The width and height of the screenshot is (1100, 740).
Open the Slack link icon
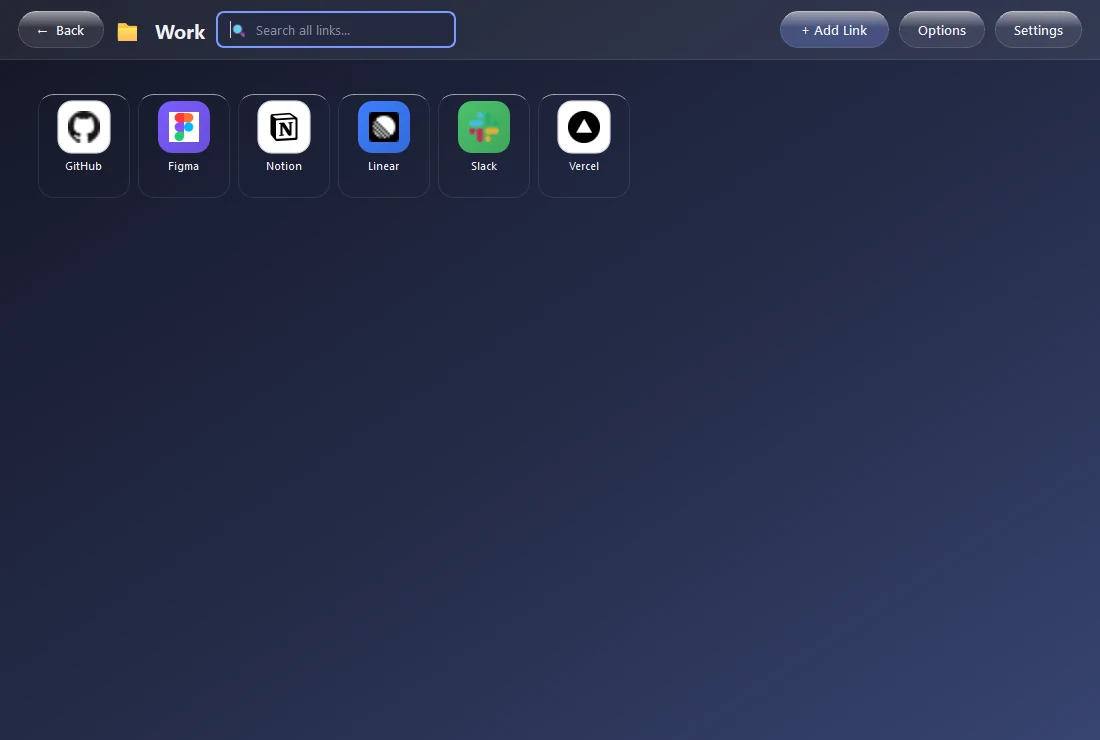[483, 127]
